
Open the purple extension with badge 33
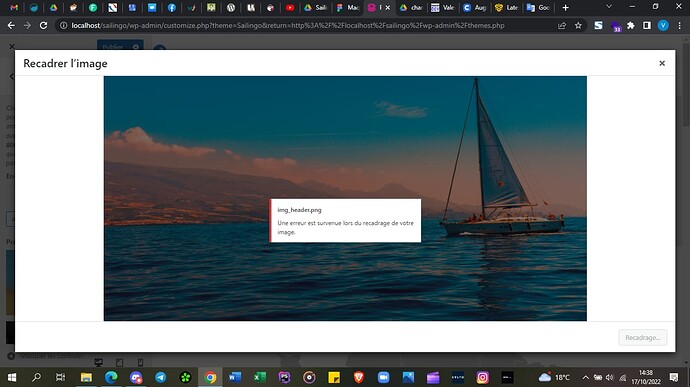(x=615, y=26)
